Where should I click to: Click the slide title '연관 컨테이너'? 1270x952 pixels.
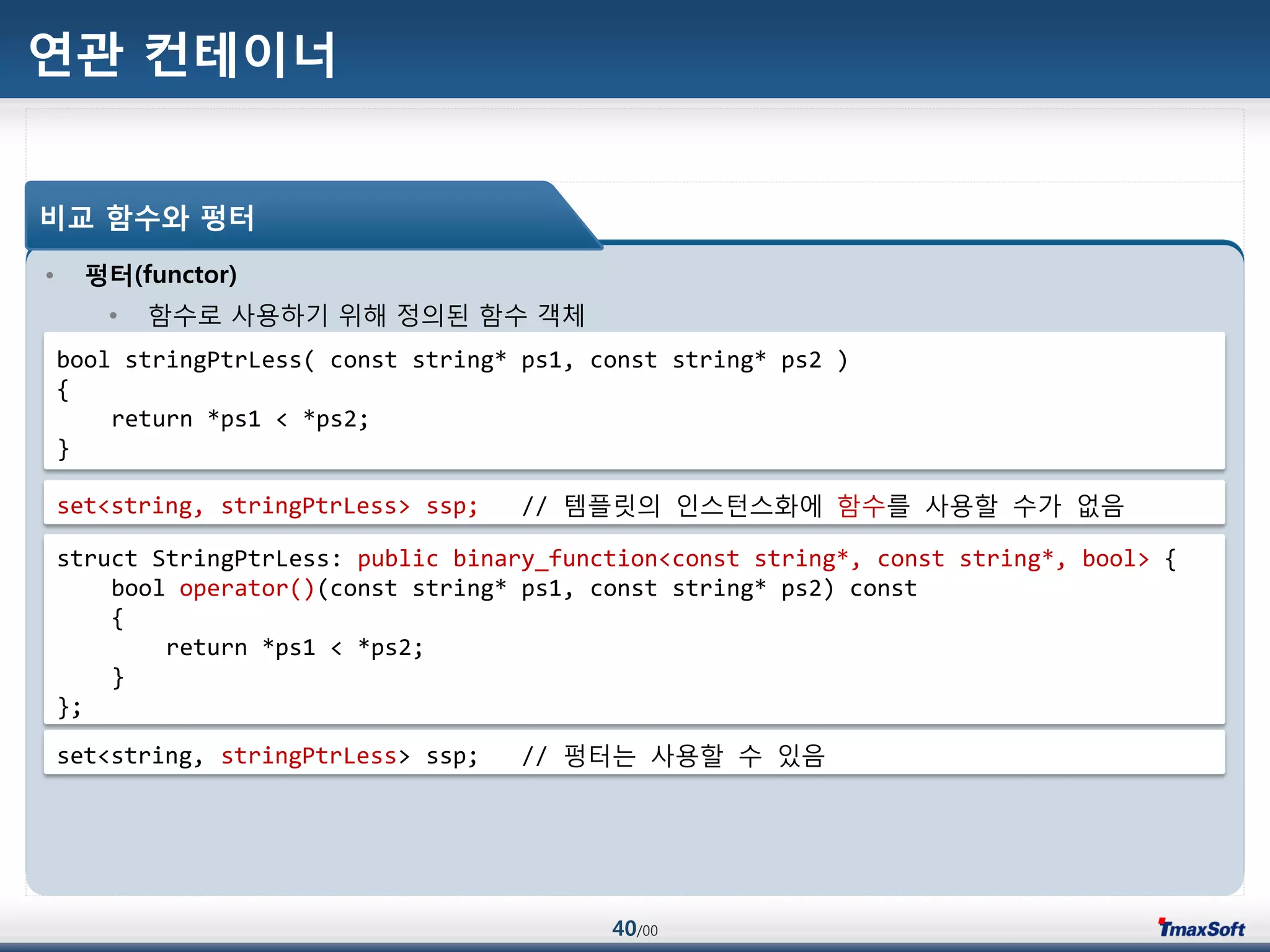182,55
